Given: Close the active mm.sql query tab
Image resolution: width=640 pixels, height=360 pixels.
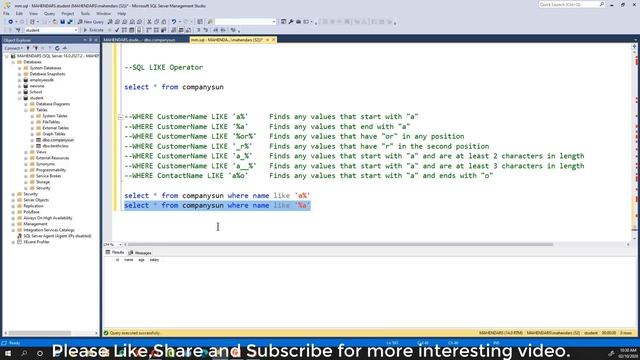Looking at the screenshot, I should [x=274, y=40].
